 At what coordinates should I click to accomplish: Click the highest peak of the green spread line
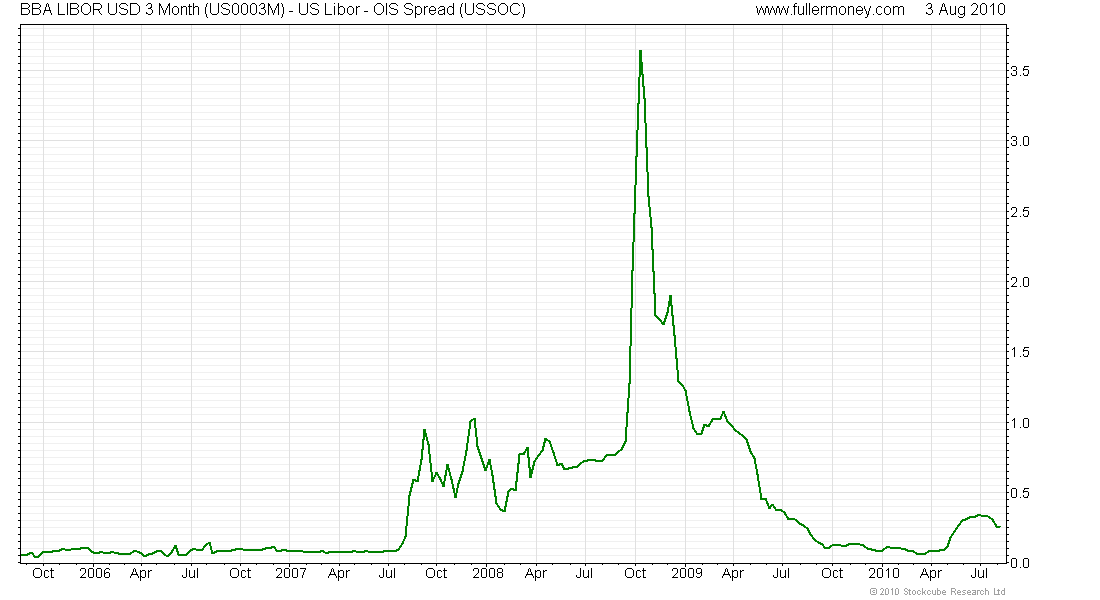tap(640, 51)
